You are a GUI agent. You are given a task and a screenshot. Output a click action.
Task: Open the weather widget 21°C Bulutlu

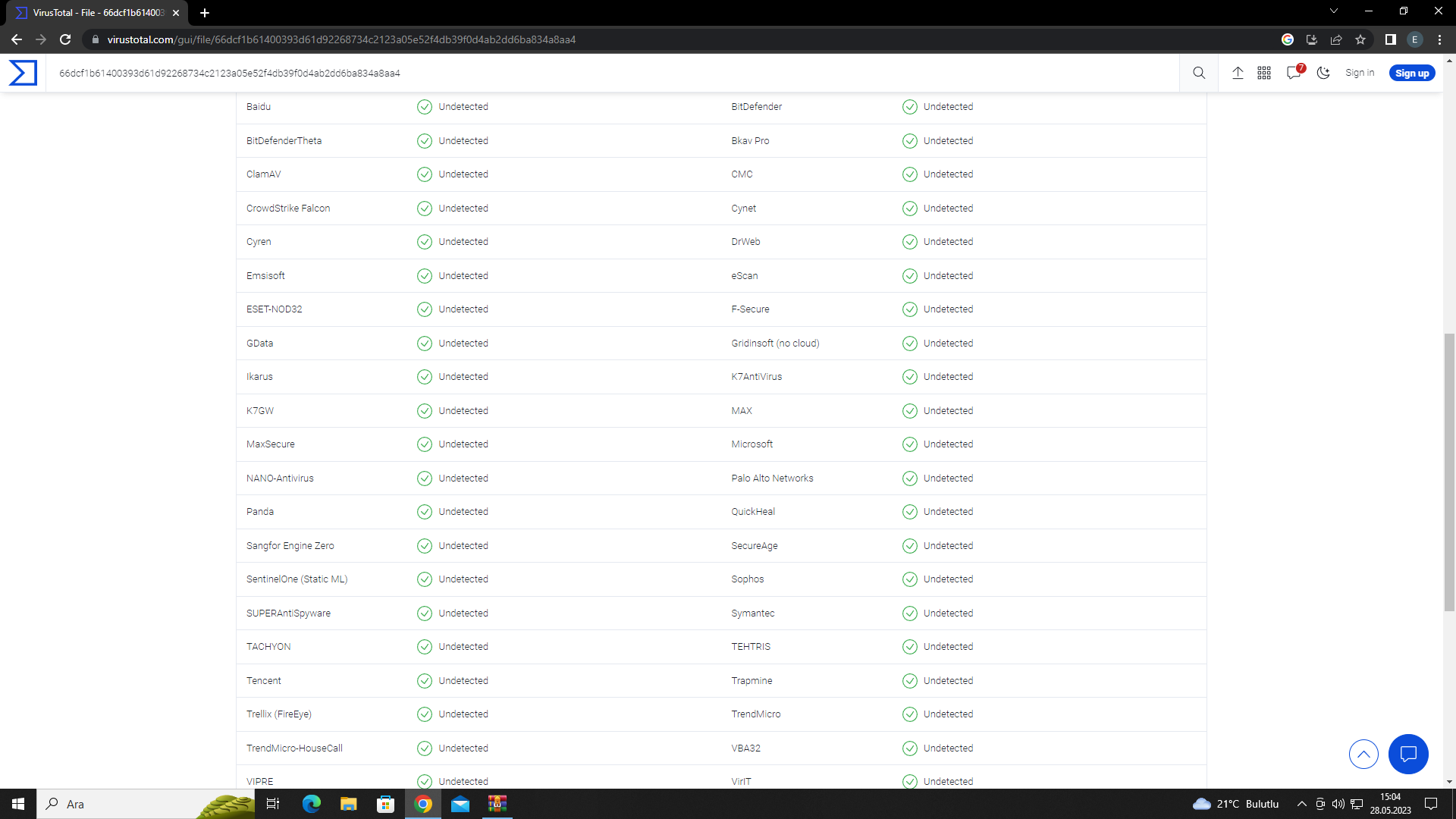pyautogui.click(x=1236, y=804)
